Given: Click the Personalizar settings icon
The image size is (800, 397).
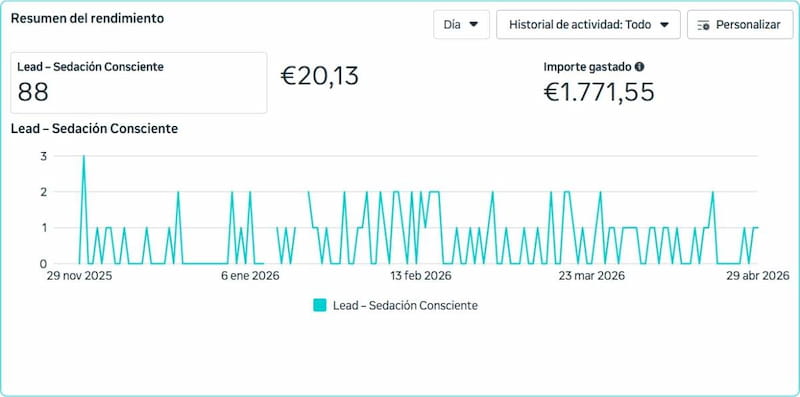Looking at the screenshot, I should tap(704, 25).
